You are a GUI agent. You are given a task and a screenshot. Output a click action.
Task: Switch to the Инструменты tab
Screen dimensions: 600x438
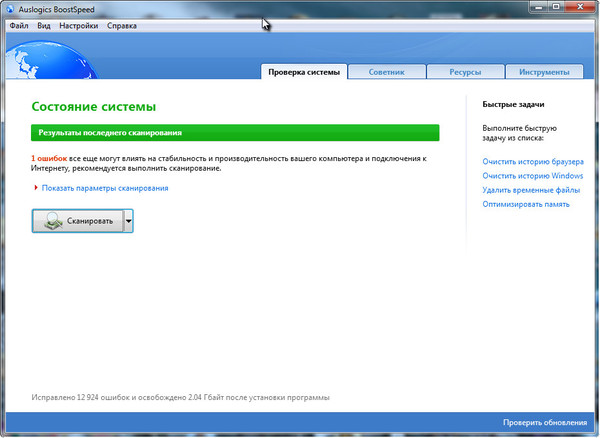pos(544,72)
